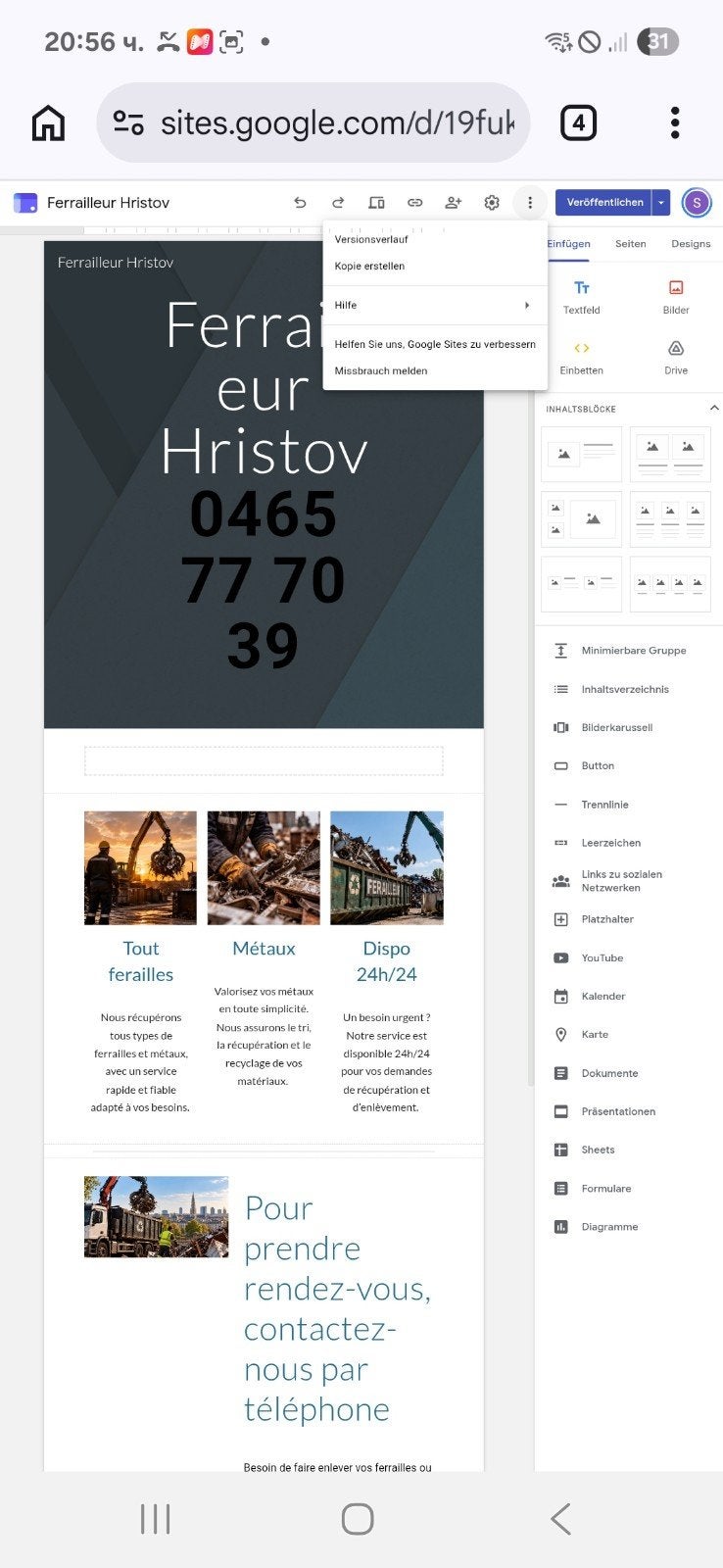Image resolution: width=723 pixels, height=1568 pixels.
Task: Choose the four-image content block layout
Action: pos(670,584)
